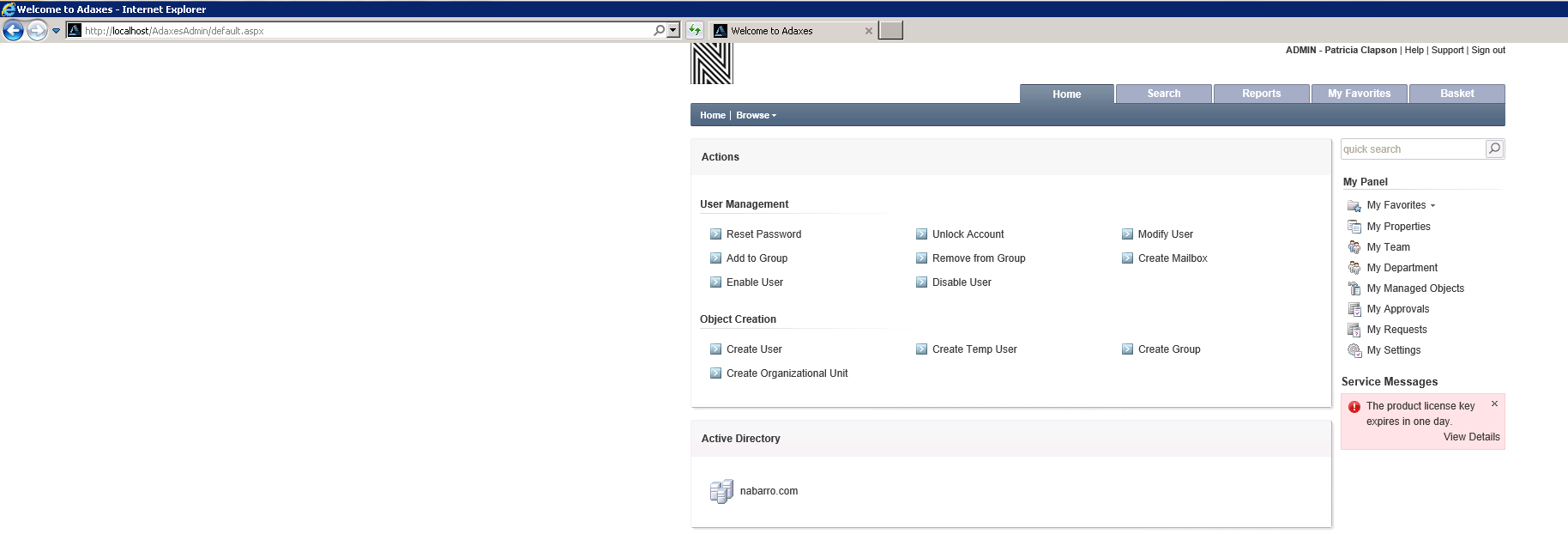
Task: Open the Reset Password action link
Action: pos(764,234)
